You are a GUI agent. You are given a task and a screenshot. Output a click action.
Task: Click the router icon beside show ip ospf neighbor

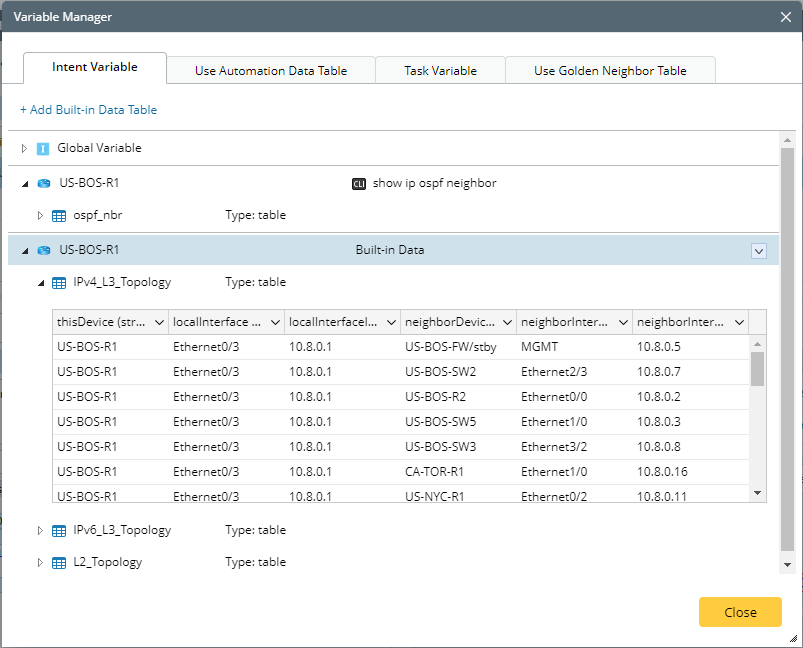pyautogui.click(x=43, y=184)
